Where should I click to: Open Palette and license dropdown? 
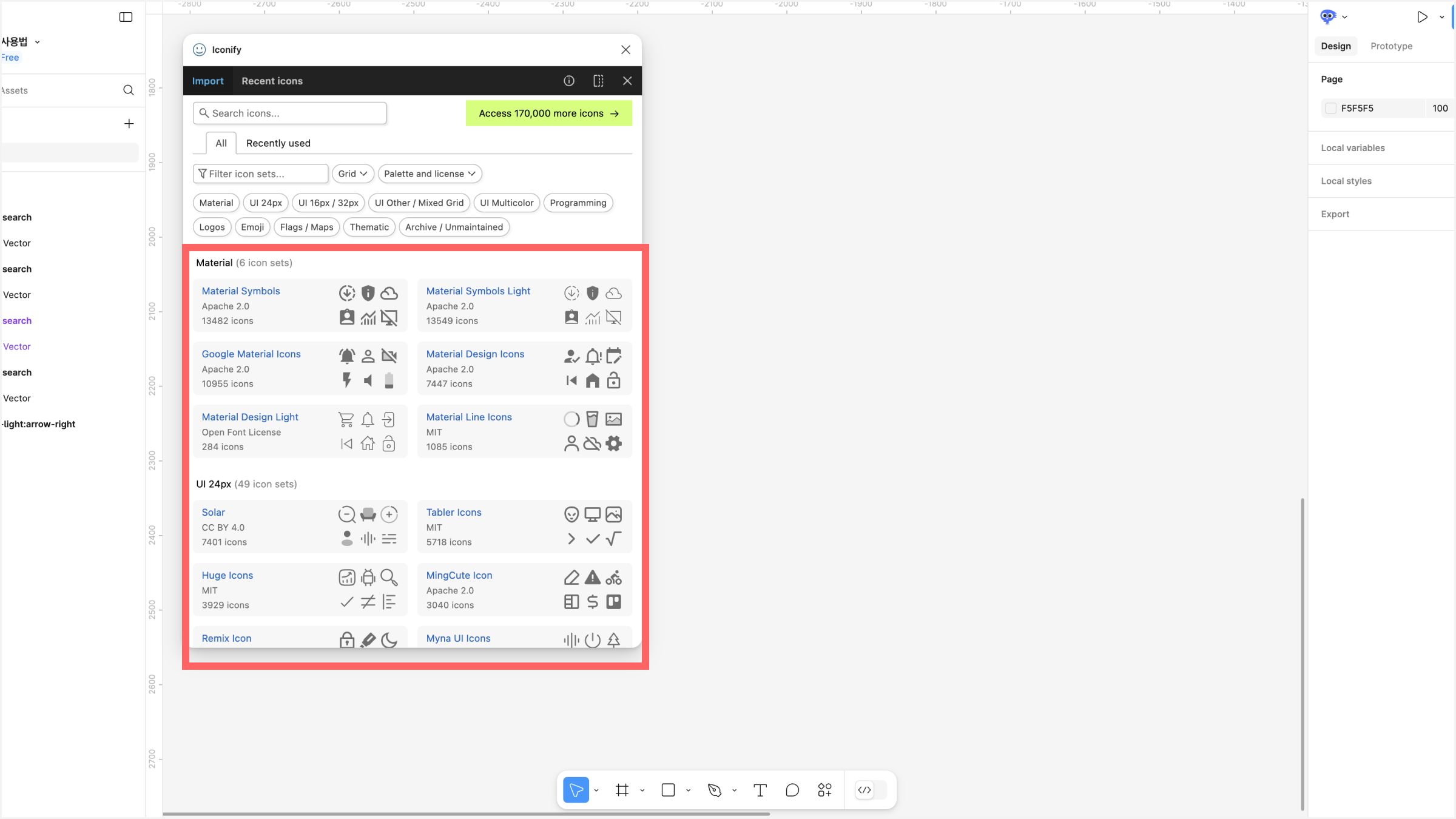coord(430,174)
